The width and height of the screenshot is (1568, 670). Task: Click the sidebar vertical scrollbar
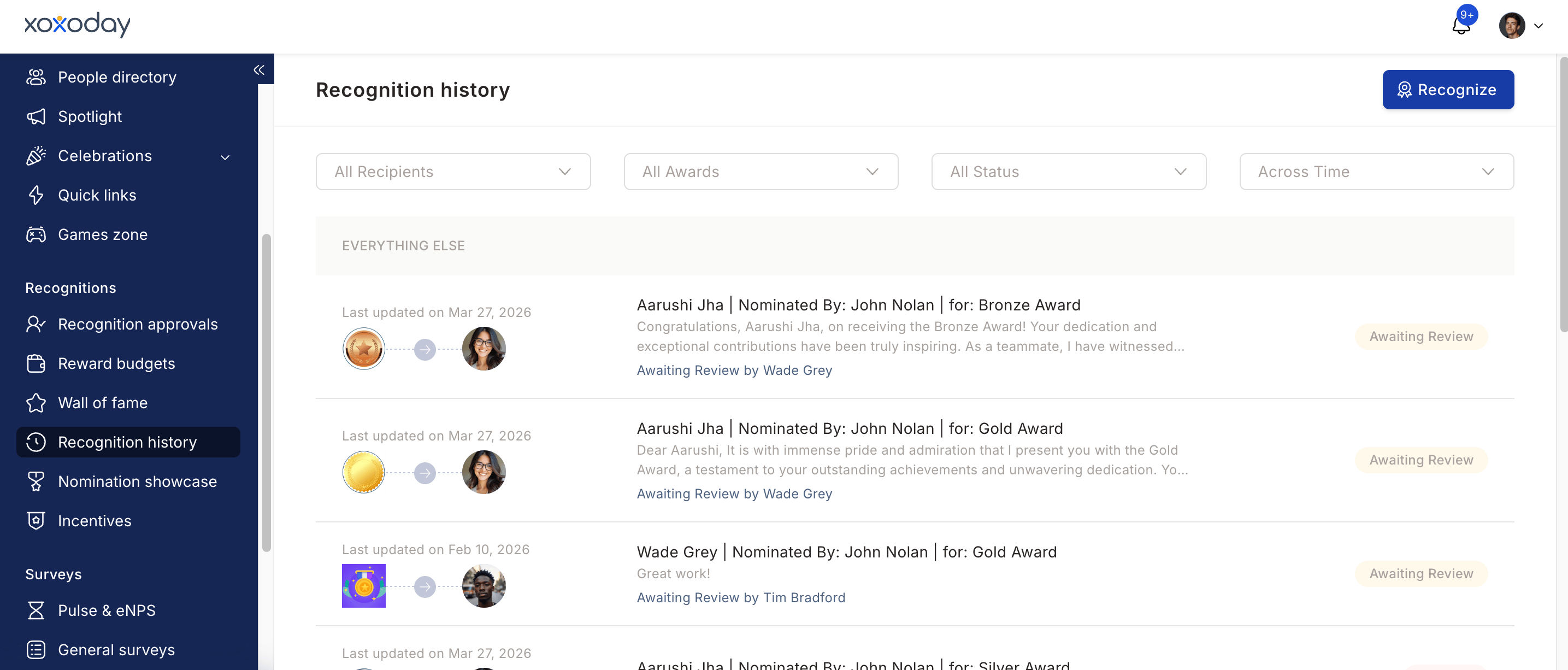(x=266, y=393)
